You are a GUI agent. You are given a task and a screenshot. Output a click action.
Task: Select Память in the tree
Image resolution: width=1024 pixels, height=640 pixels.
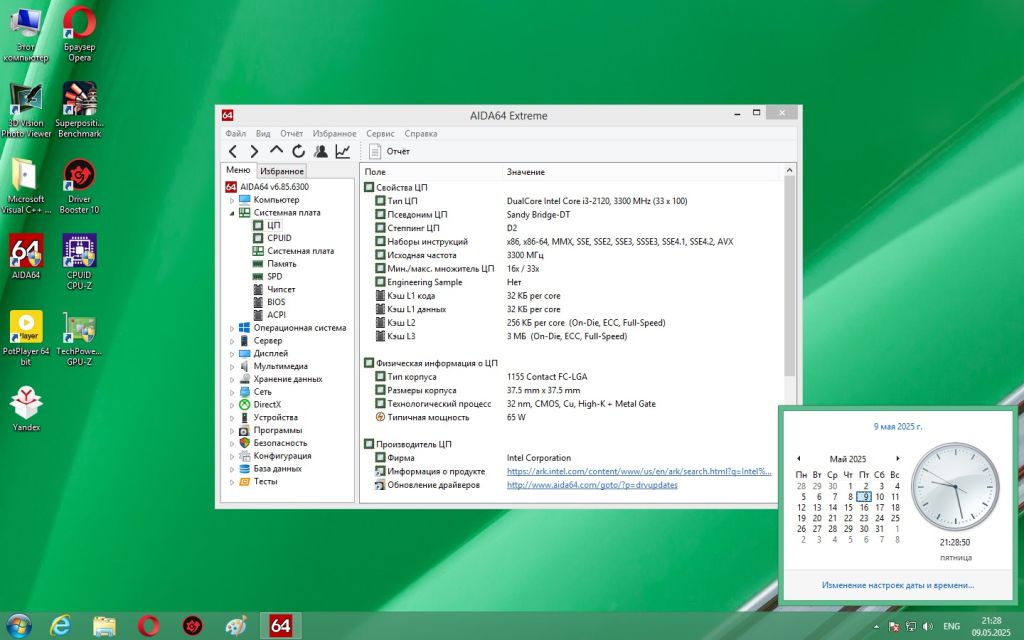coord(281,264)
